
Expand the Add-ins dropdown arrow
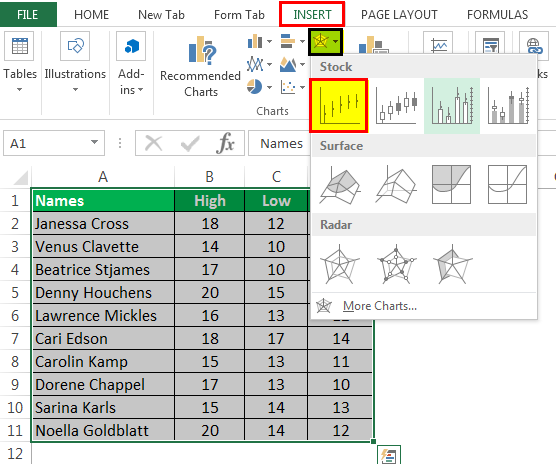[x=141, y=90]
